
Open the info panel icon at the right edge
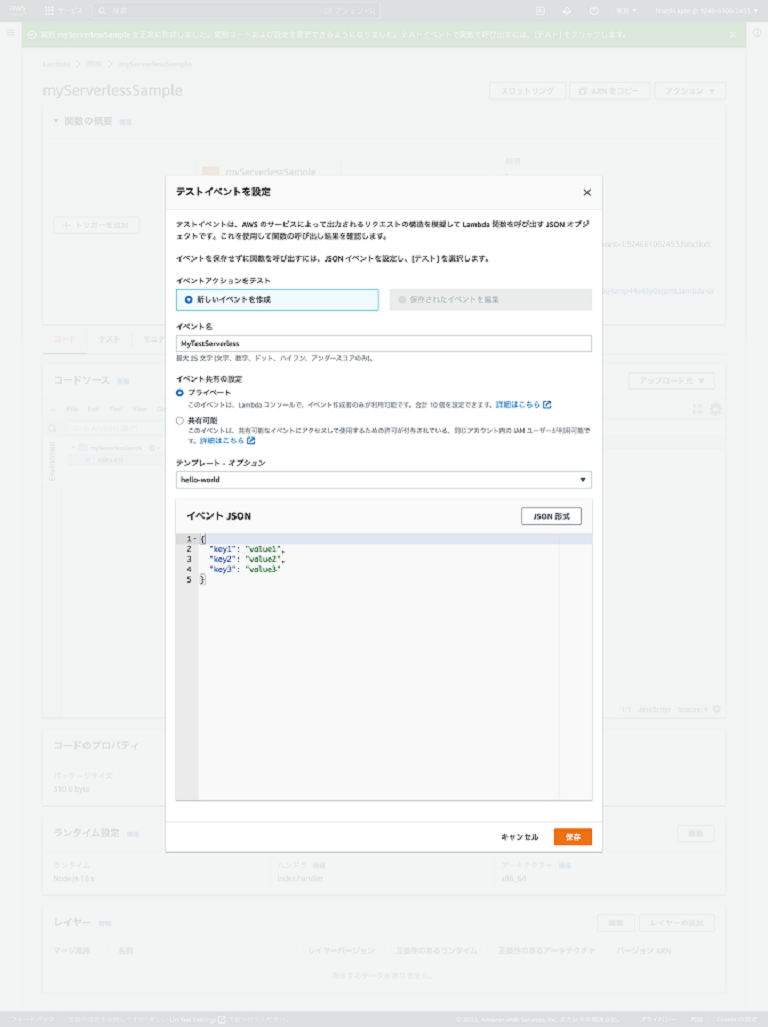click(758, 33)
